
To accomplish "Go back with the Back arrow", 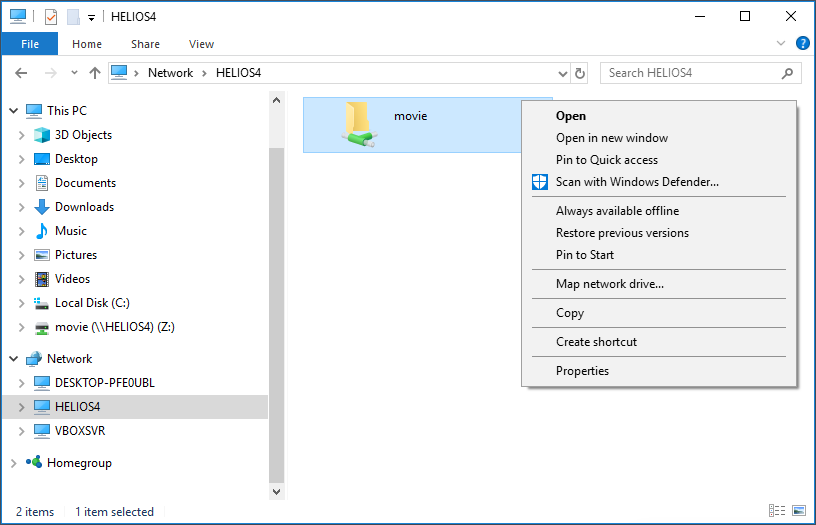I will [21, 73].
